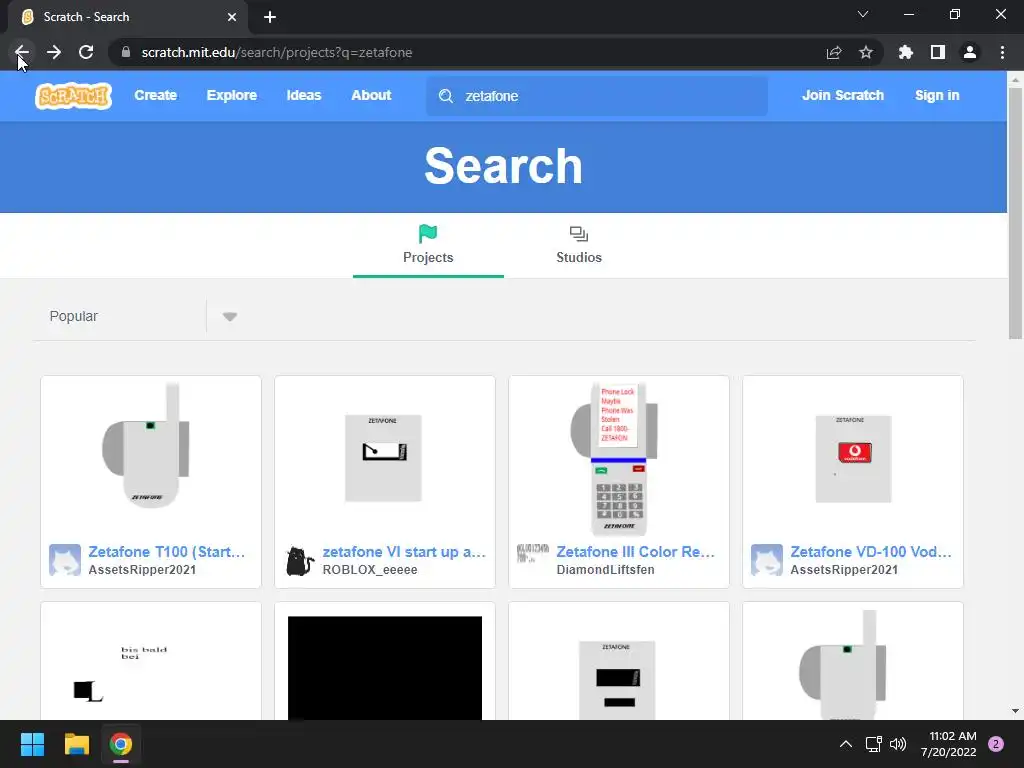Open the network icon in system tray
Screen dimensions: 1024x768
point(873,744)
